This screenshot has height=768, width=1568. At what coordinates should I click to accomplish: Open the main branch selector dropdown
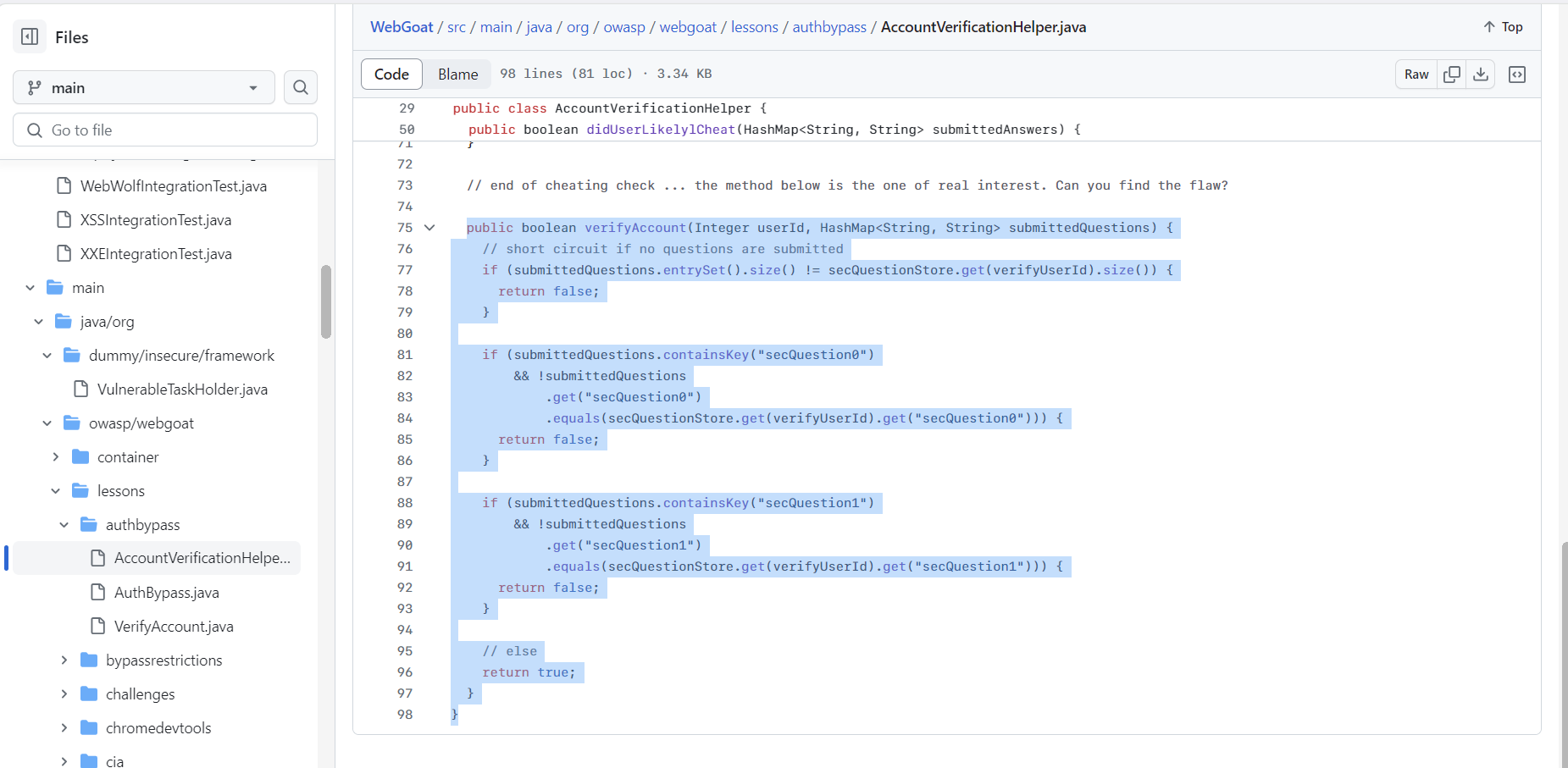[x=144, y=87]
